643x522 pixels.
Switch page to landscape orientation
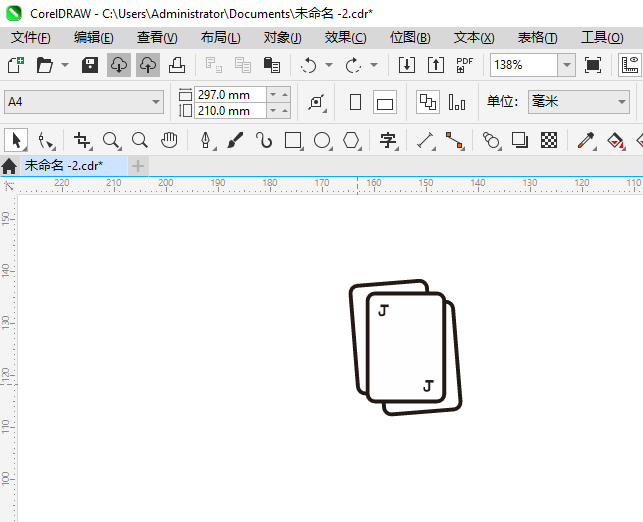(x=385, y=102)
